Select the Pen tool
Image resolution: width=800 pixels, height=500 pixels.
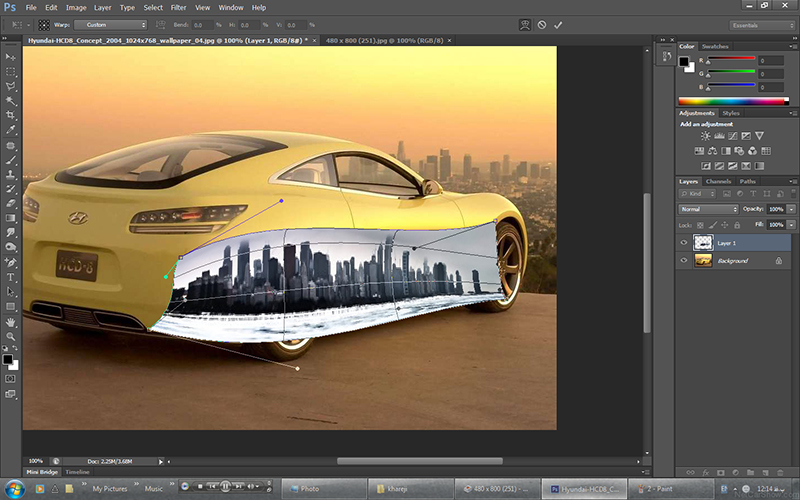pyautogui.click(x=10, y=263)
